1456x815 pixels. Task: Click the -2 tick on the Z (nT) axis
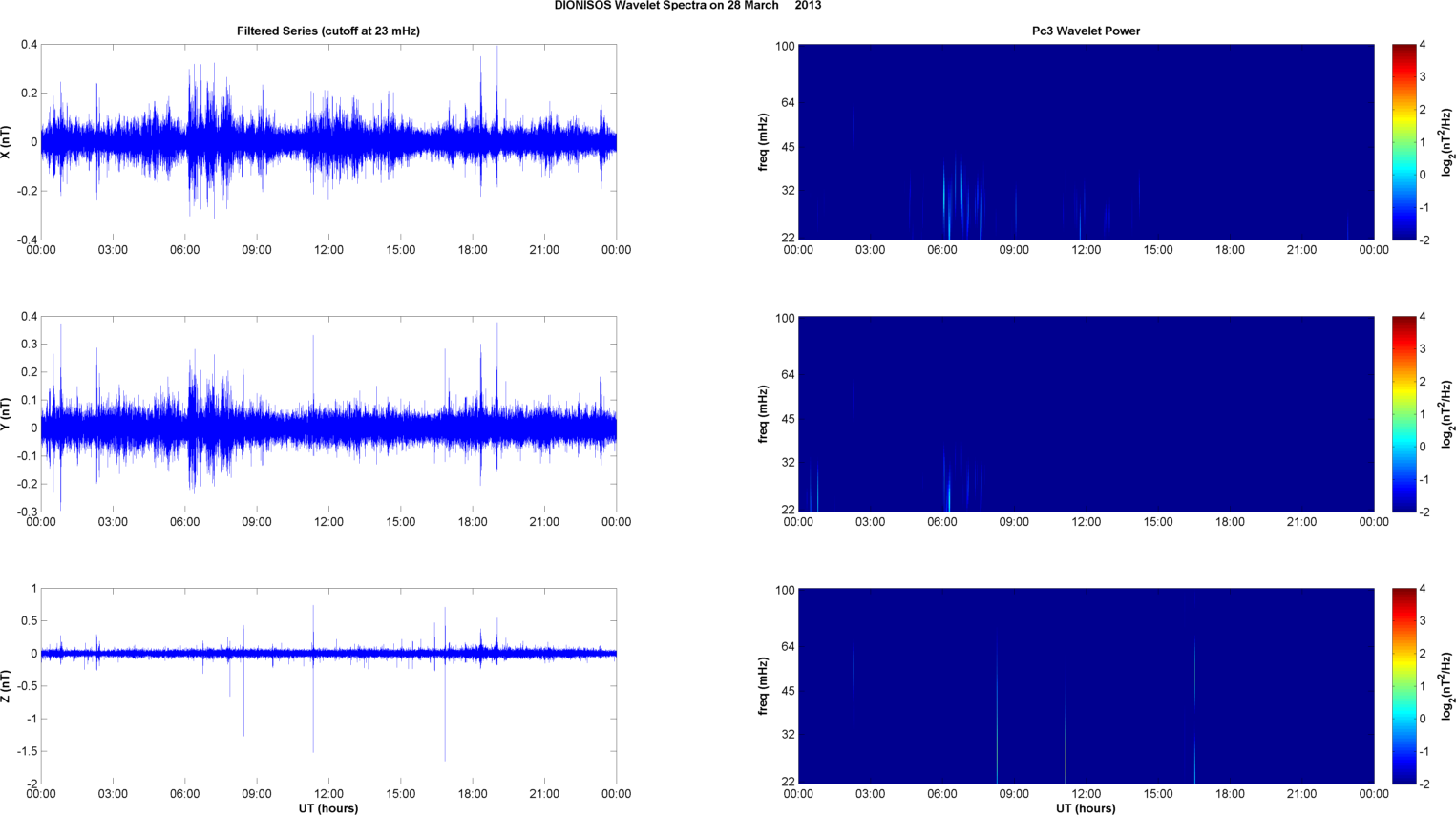coord(32,784)
